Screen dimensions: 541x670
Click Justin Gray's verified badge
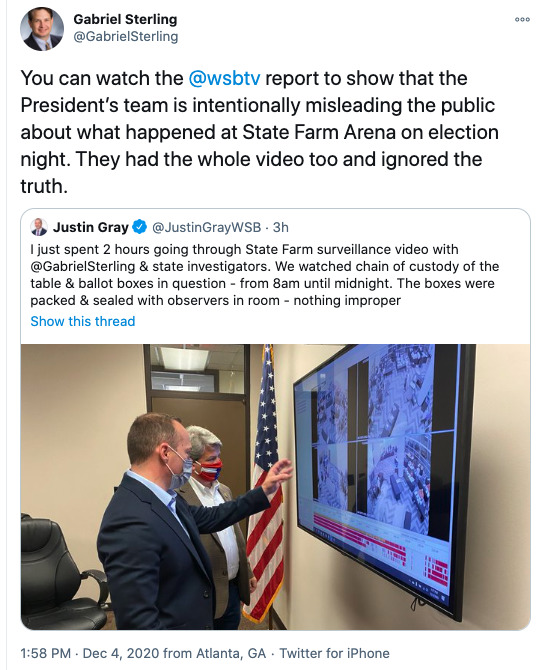139,227
